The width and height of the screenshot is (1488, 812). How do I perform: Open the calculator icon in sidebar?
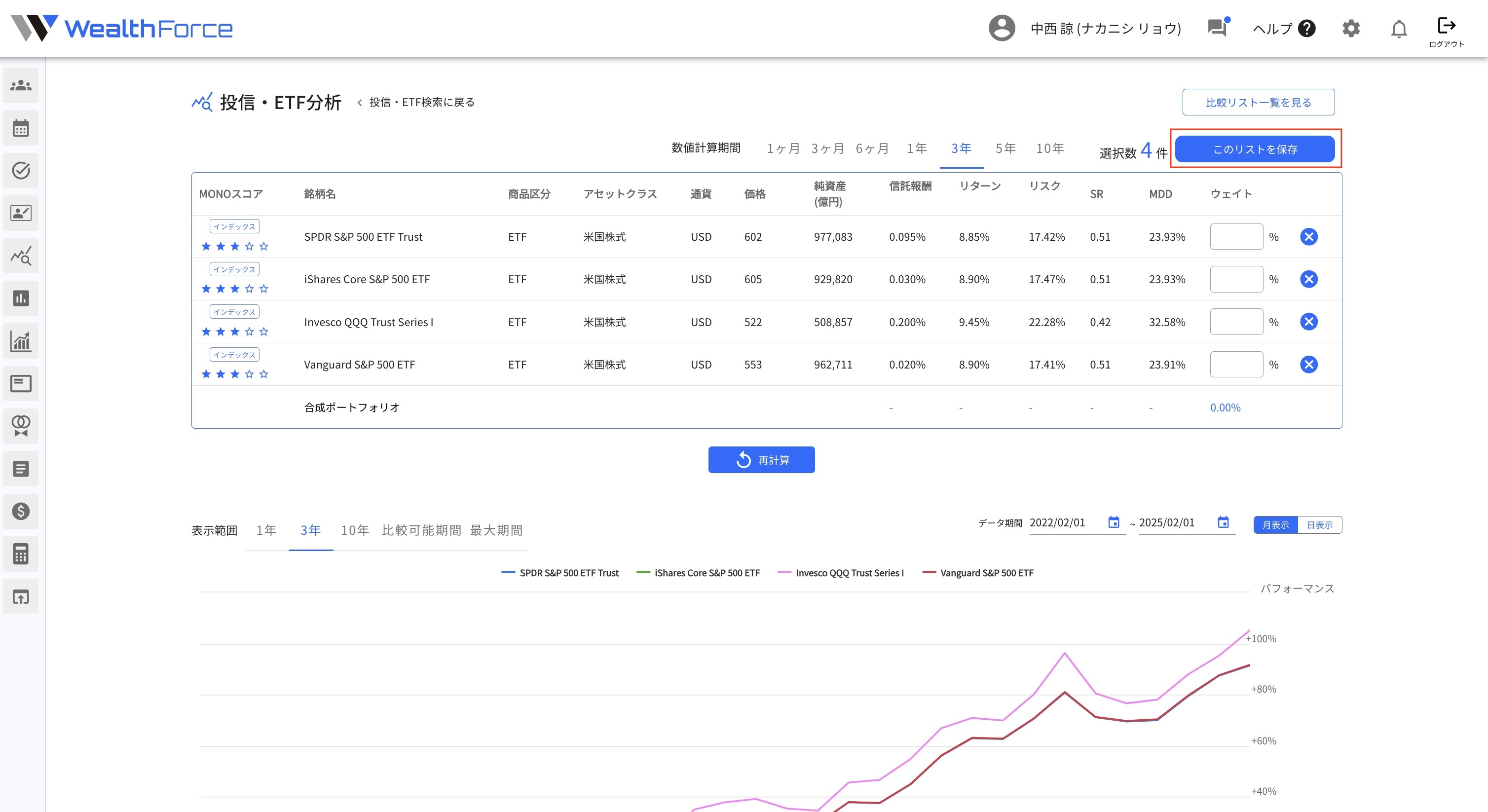click(x=21, y=554)
